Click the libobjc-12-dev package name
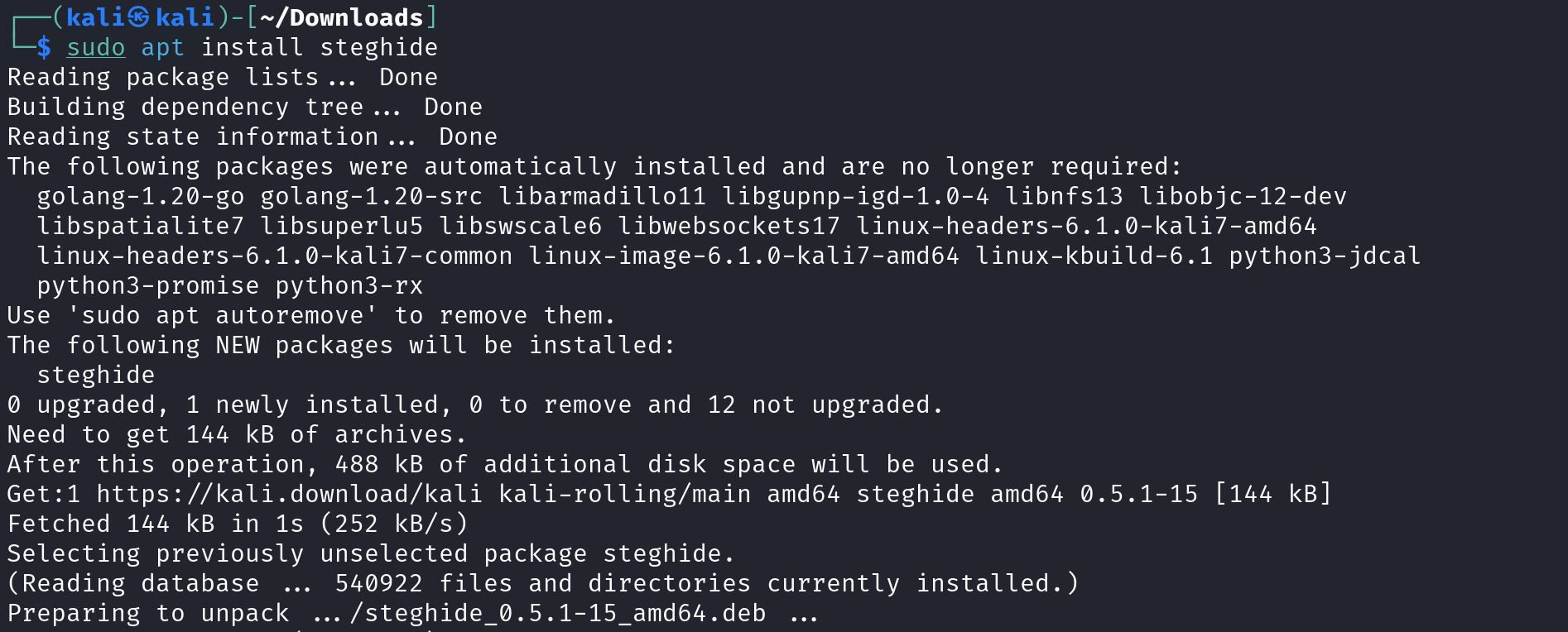1568x632 pixels. tap(1243, 196)
